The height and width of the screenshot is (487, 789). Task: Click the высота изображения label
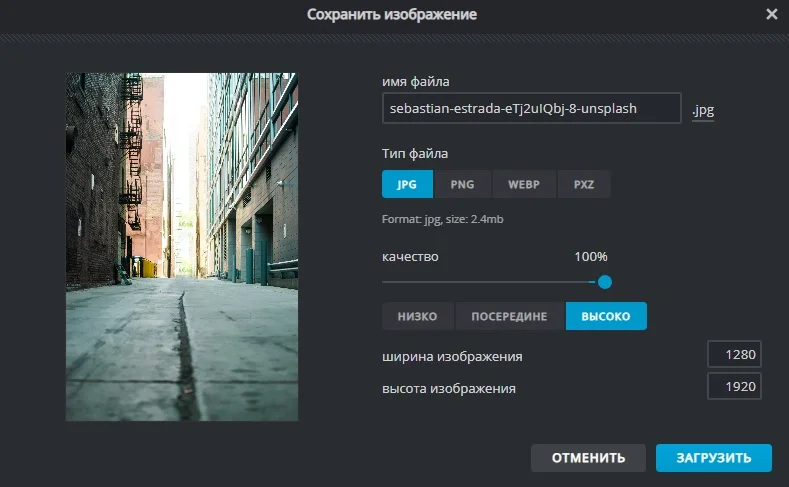[x=449, y=388]
